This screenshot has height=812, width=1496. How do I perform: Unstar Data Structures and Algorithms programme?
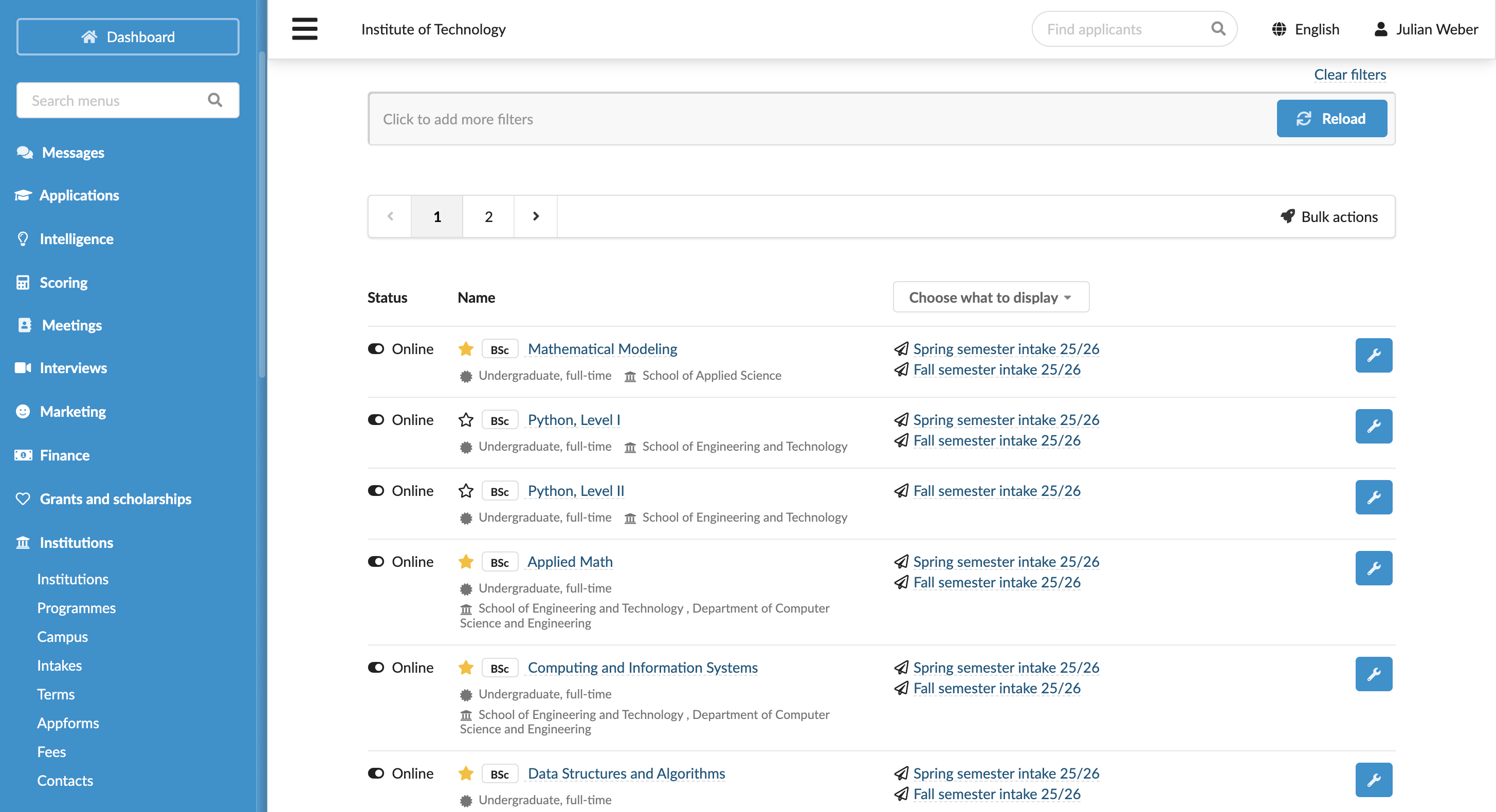466,773
